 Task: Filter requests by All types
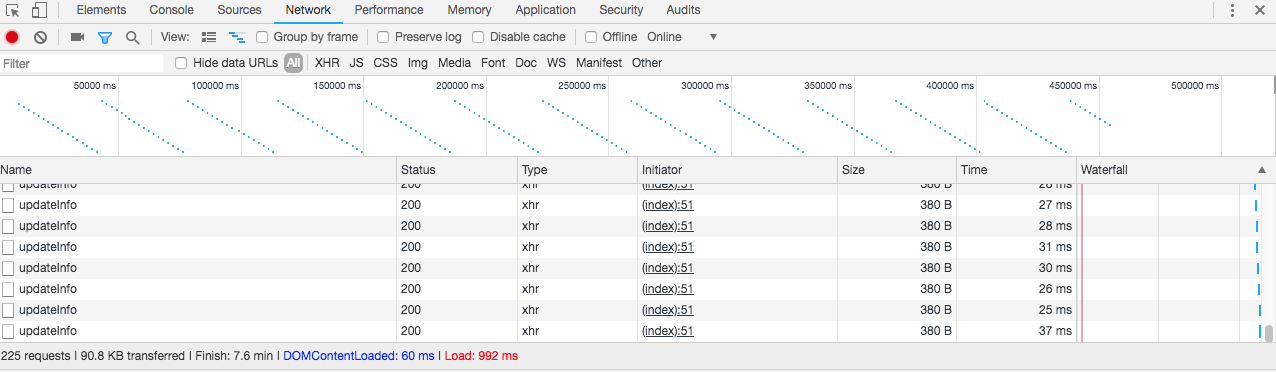(x=293, y=63)
